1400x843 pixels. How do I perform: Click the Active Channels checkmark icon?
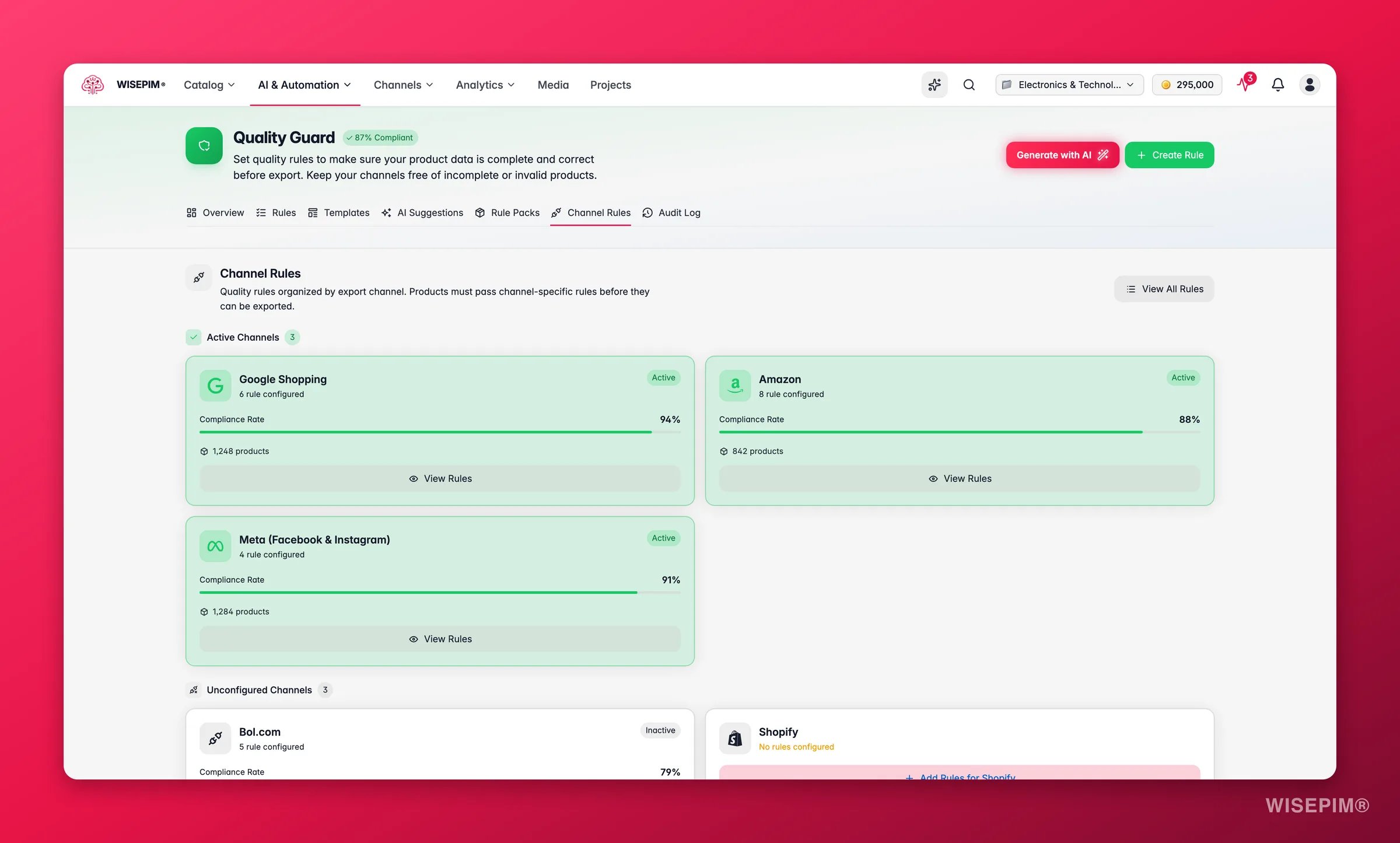pos(194,337)
